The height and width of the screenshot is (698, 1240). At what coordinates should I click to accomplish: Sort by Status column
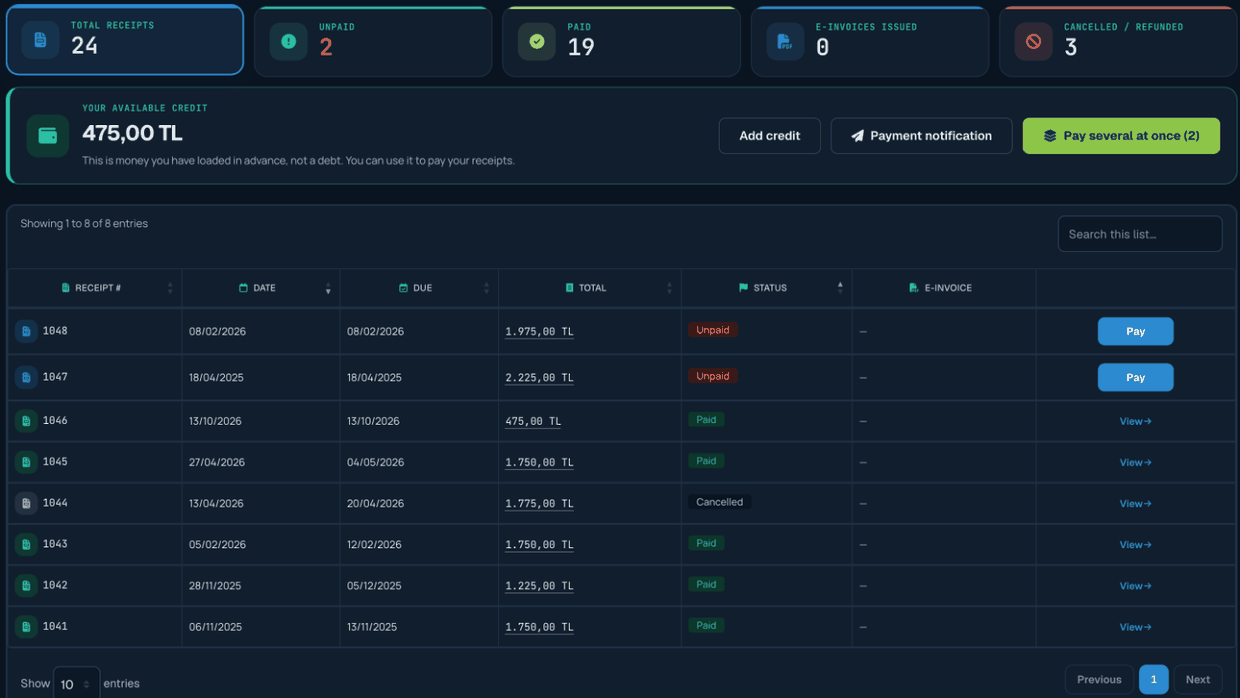click(766, 288)
